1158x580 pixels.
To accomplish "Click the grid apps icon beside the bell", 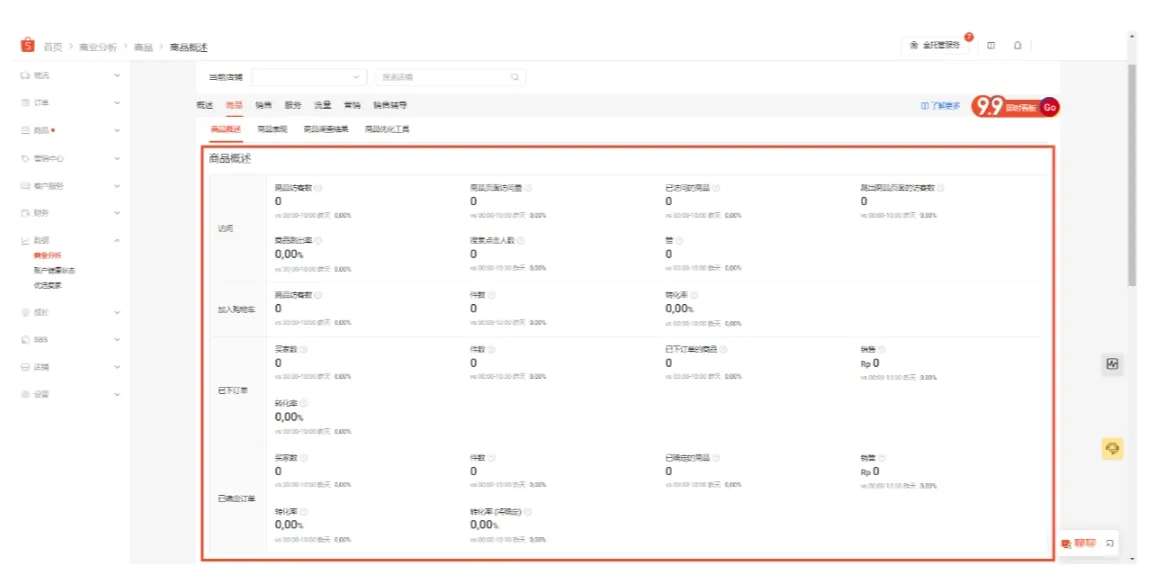I will (x=992, y=45).
